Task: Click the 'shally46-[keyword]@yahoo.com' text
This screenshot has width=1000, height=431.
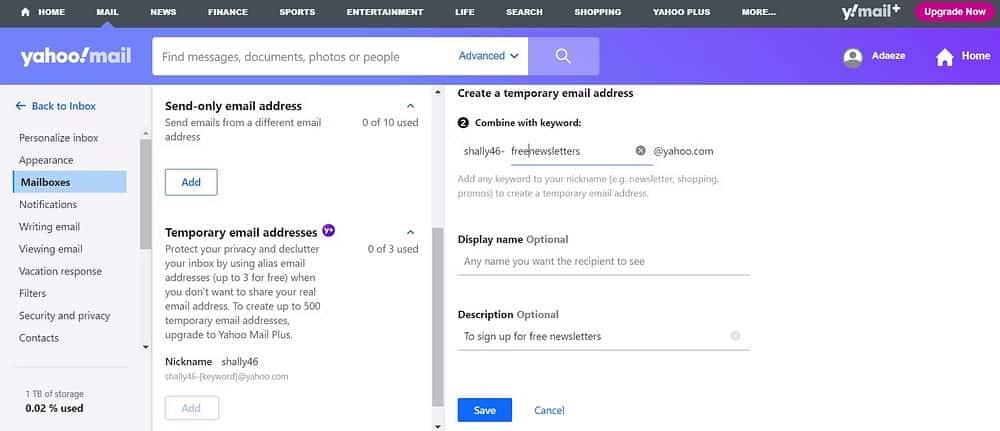Action: tap(226, 377)
